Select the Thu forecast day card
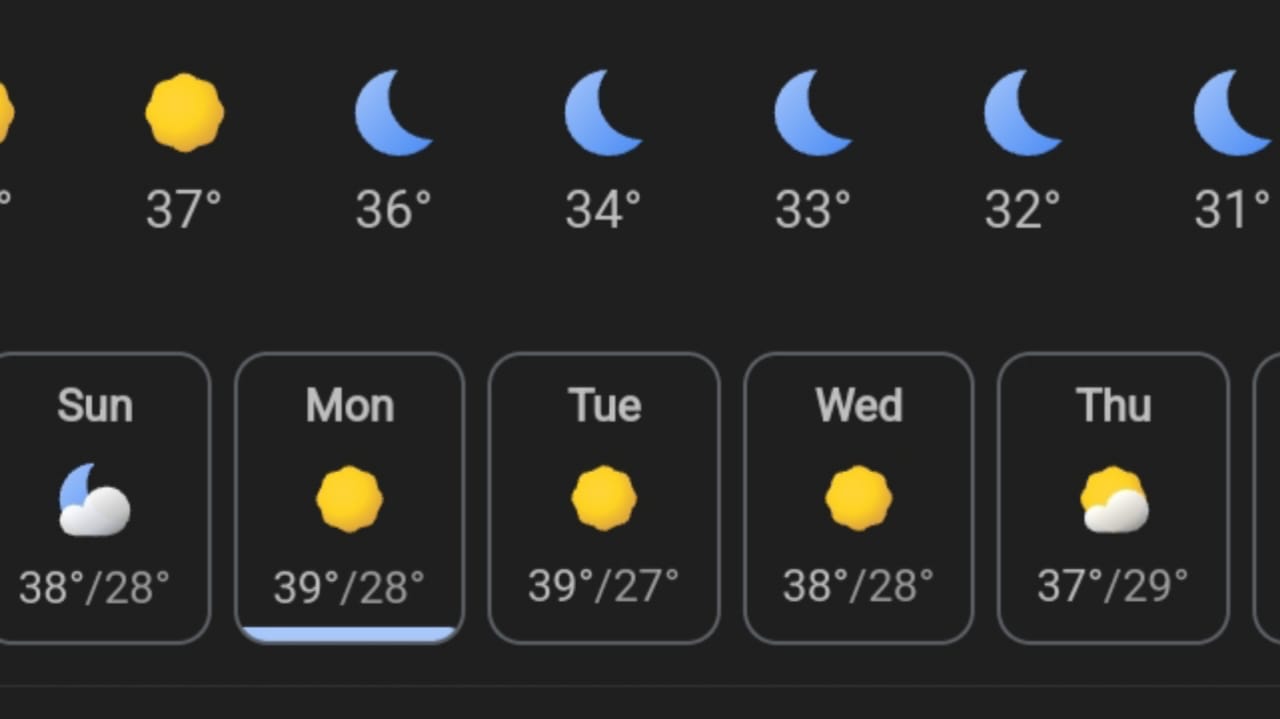 pyautogui.click(x=1113, y=498)
